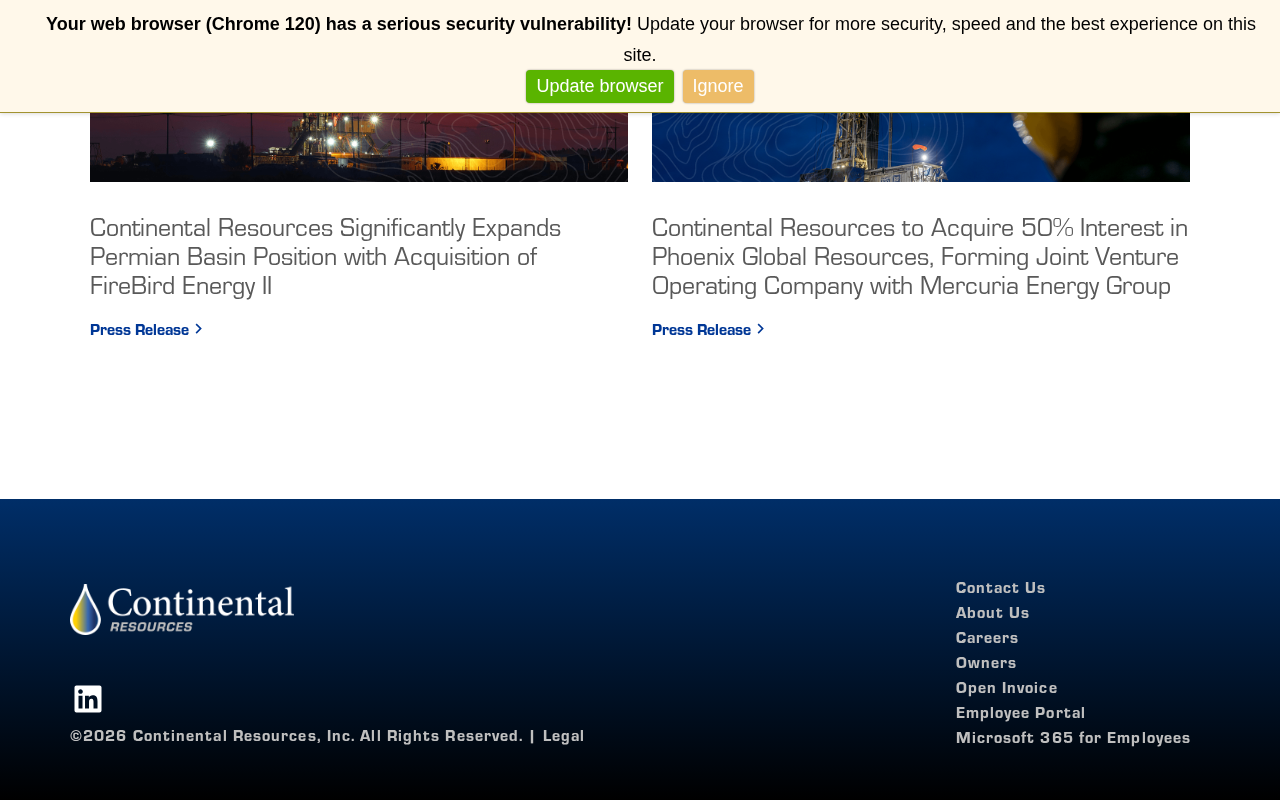Click the night refinery article image
The image size is (1280, 800).
[x=359, y=147]
